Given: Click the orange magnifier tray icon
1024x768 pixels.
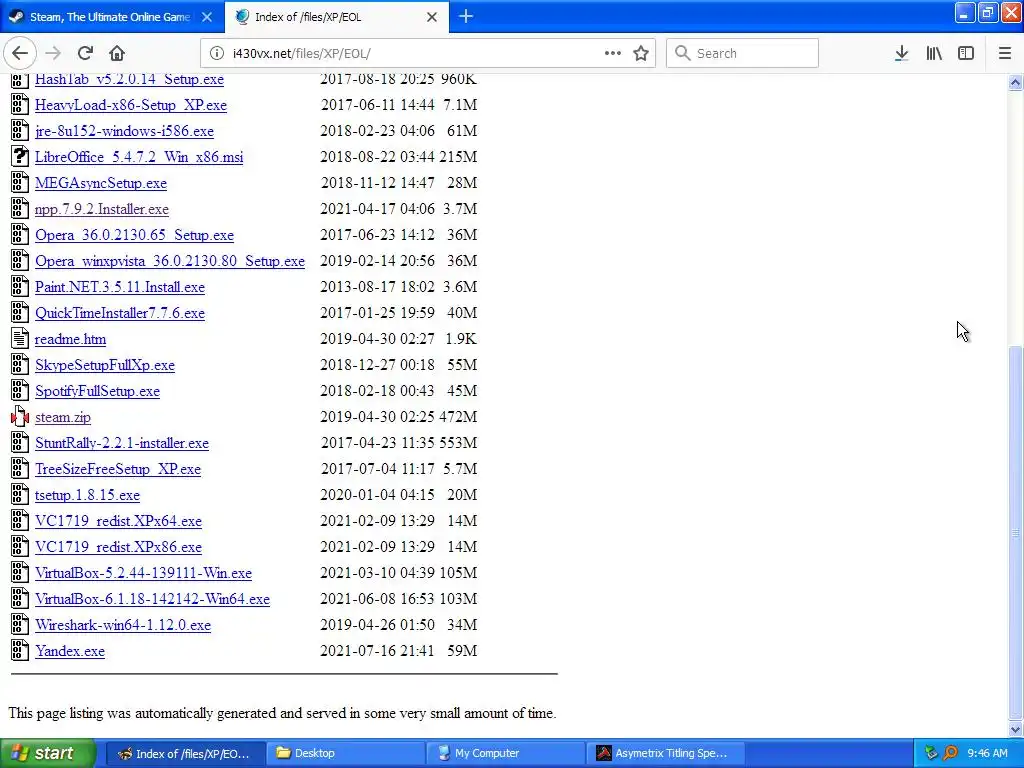Looking at the screenshot, I should coord(950,753).
